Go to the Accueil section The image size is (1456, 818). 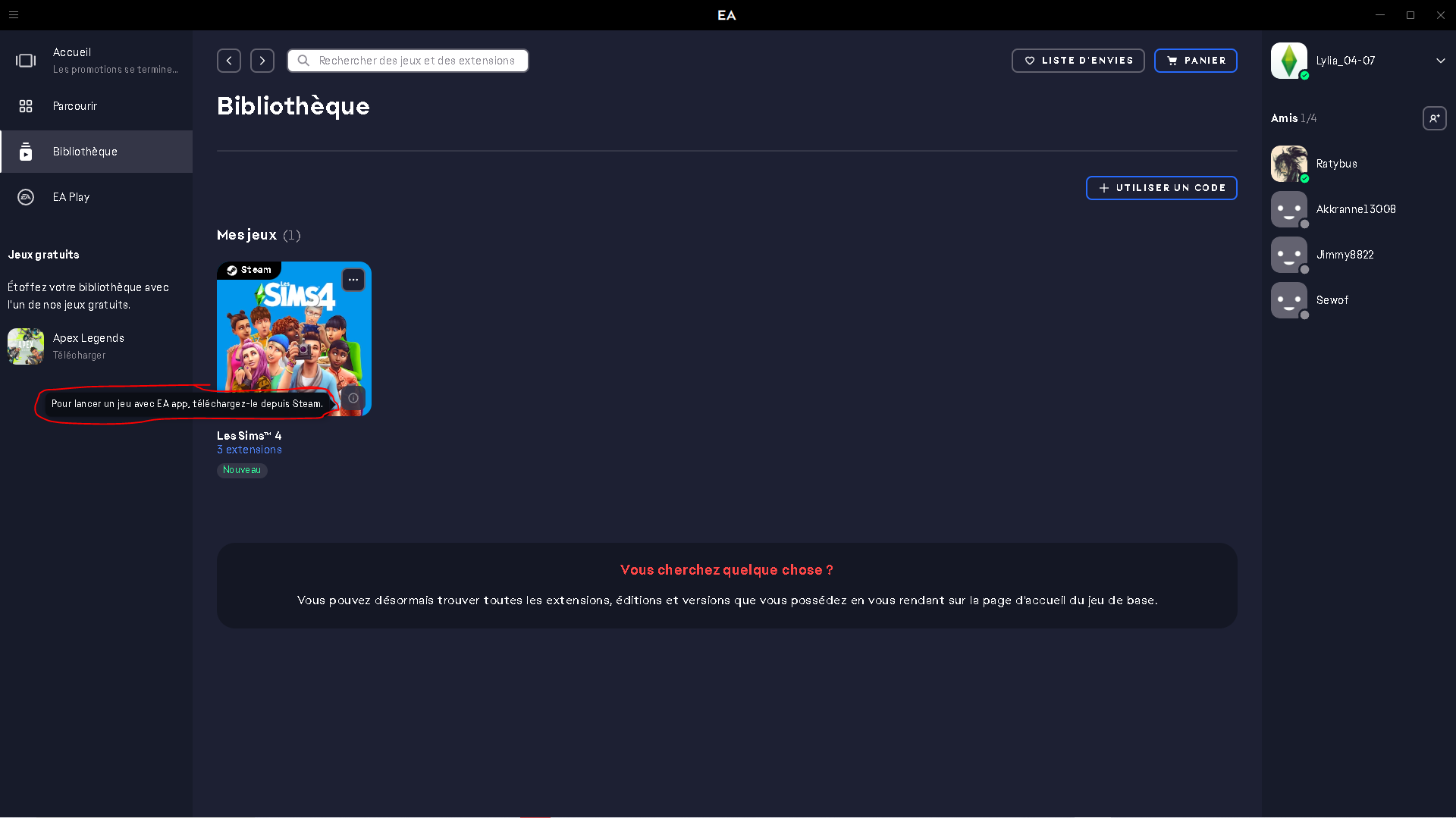[x=96, y=61]
